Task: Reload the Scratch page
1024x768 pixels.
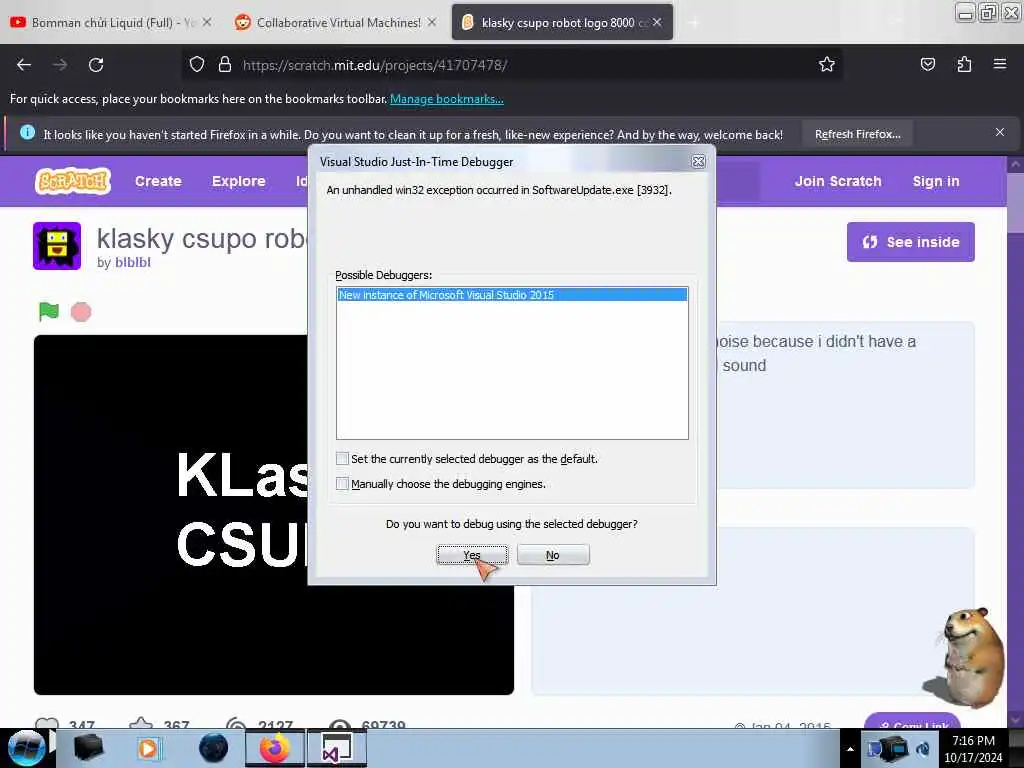Action: (x=96, y=65)
